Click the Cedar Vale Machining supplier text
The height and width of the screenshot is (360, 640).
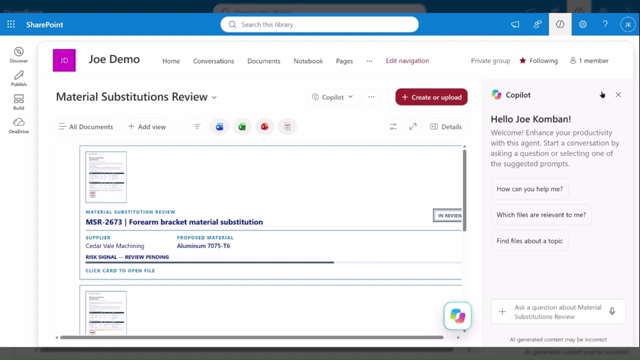[x=115, y=246]
